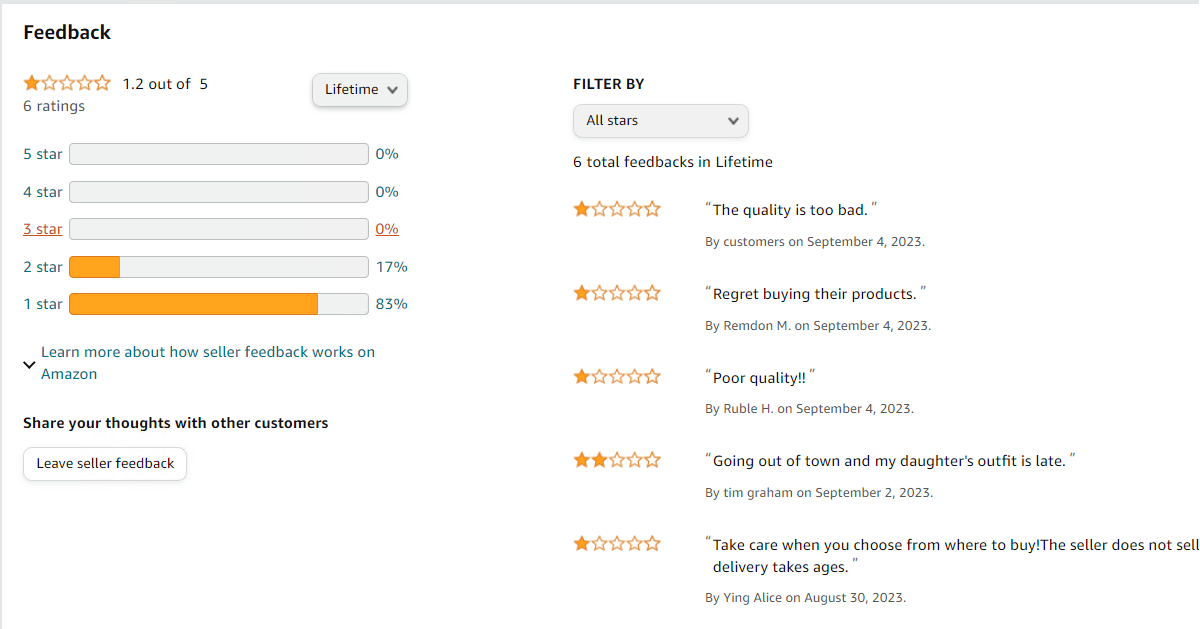Click the star rating beside Remdon M.'s feedback

click(617, 293)
